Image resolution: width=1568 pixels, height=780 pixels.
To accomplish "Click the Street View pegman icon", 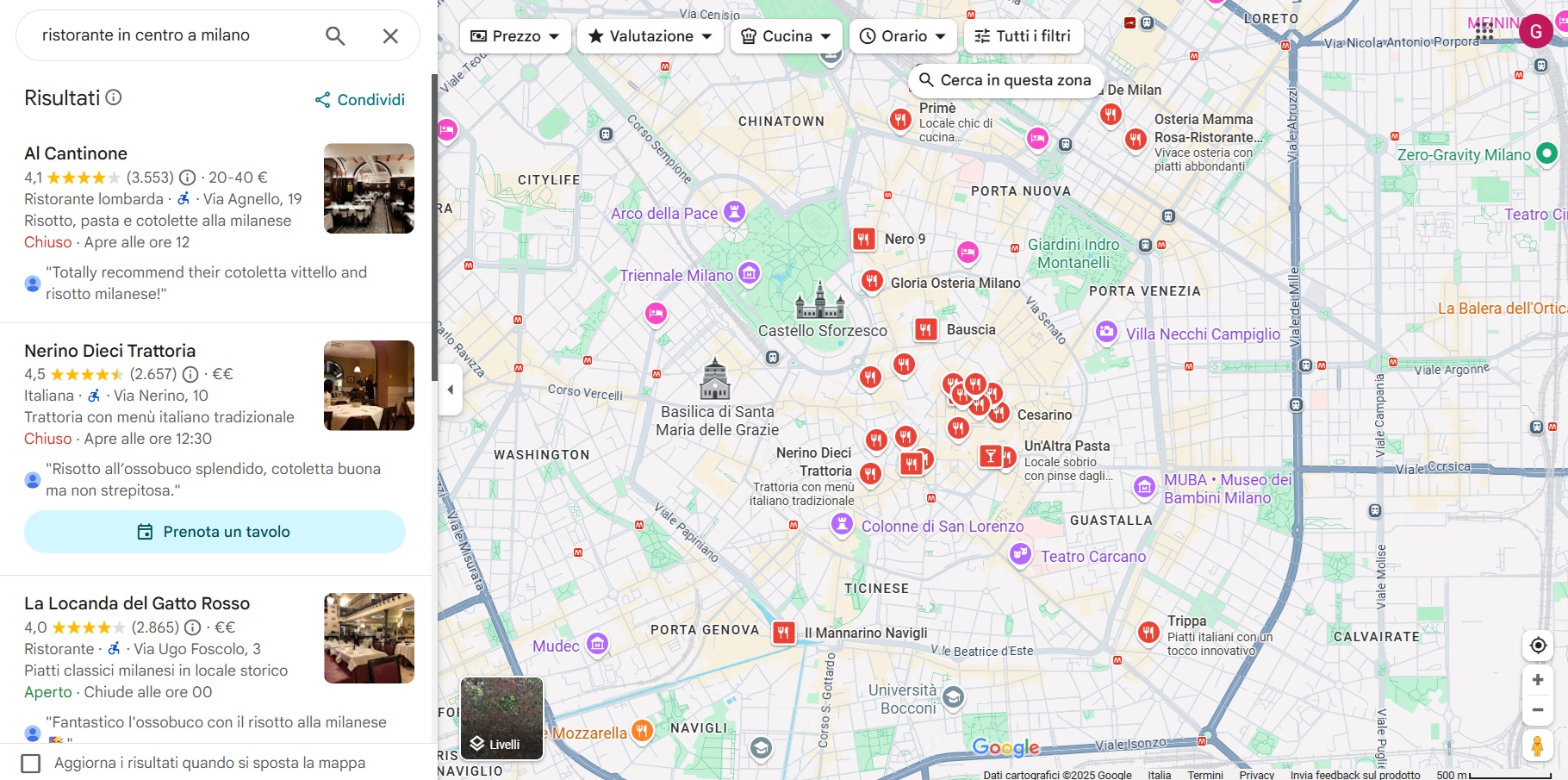I will point(1538,746).
